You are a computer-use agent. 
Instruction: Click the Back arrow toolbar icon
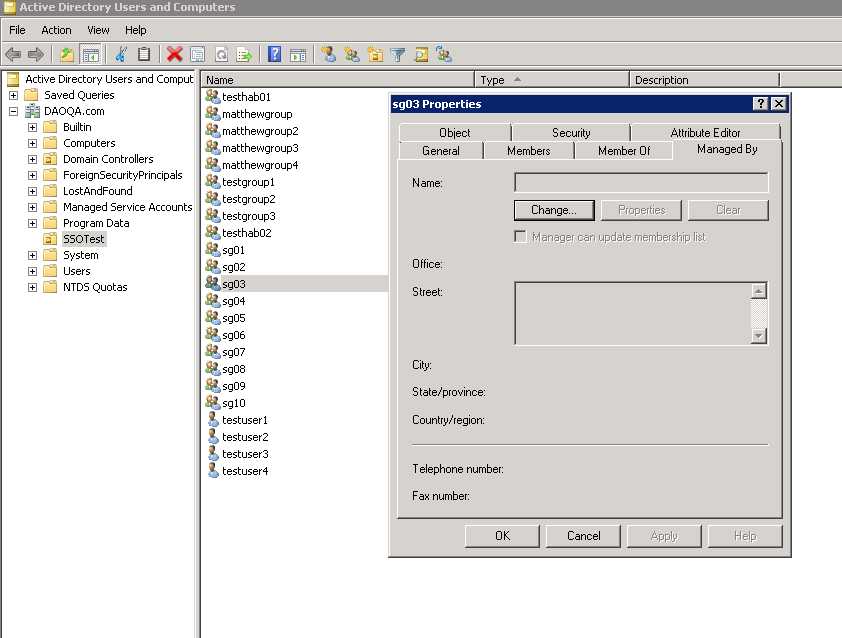point(13,55)
